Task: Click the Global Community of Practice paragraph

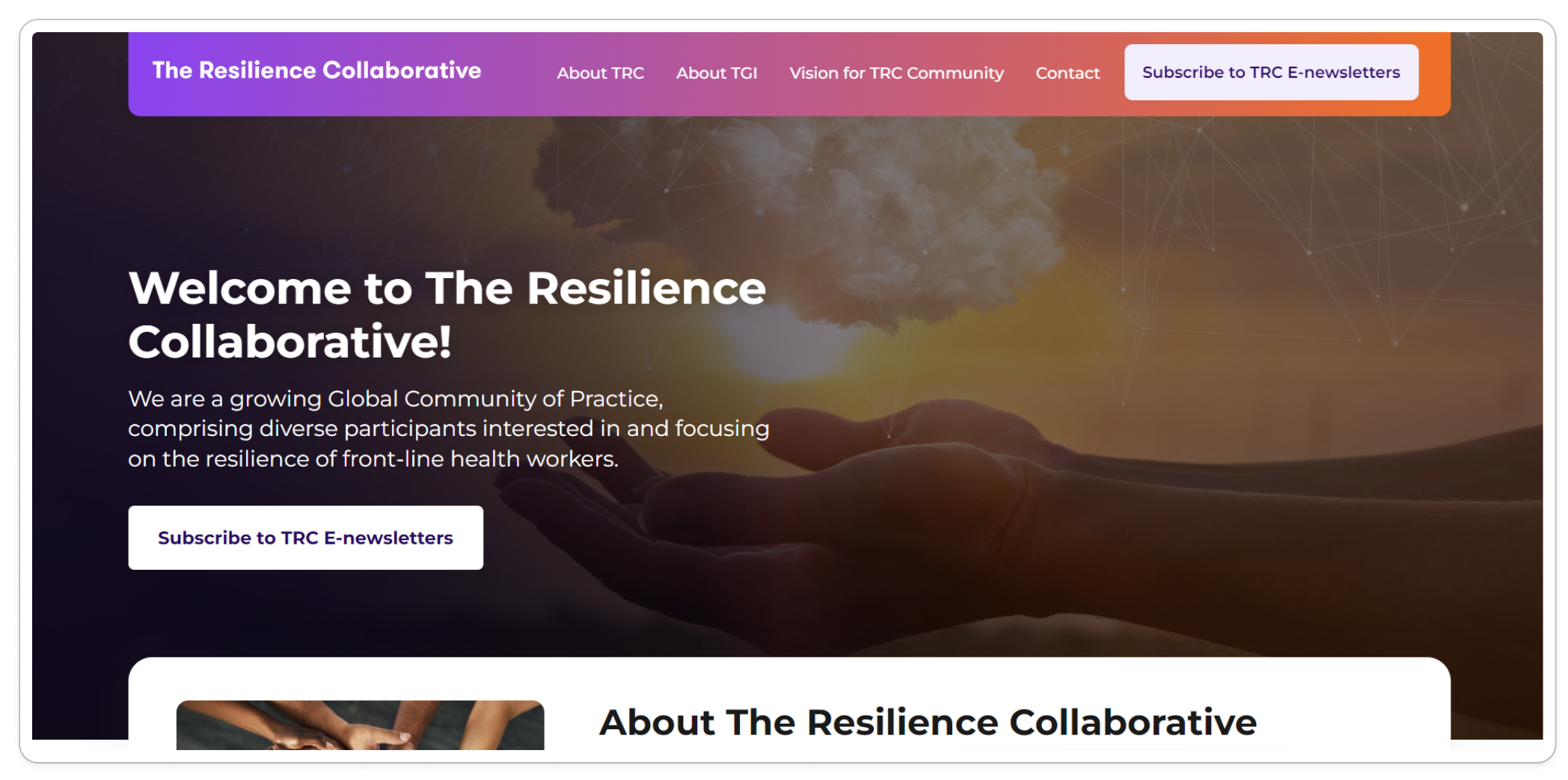Action: [449, 429]
